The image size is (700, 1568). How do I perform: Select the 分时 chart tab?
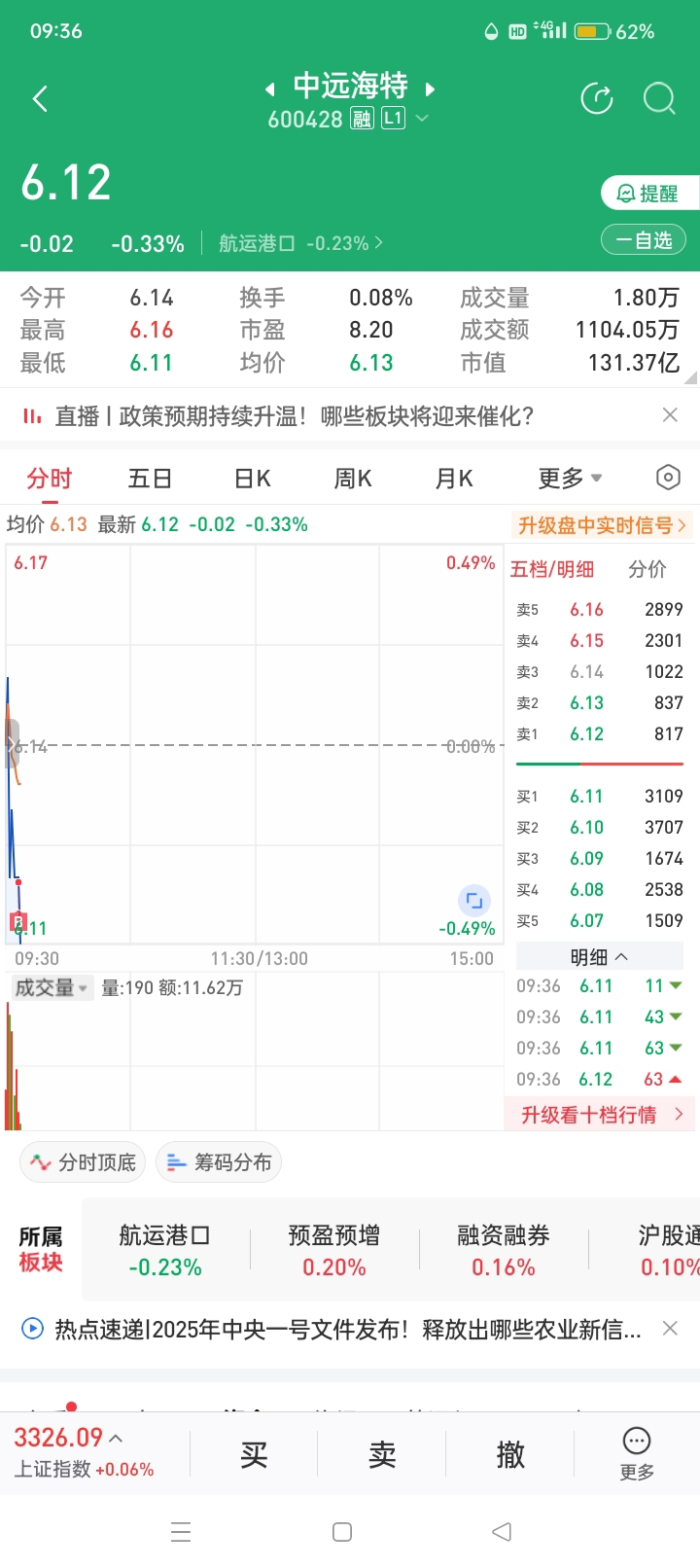50,479
